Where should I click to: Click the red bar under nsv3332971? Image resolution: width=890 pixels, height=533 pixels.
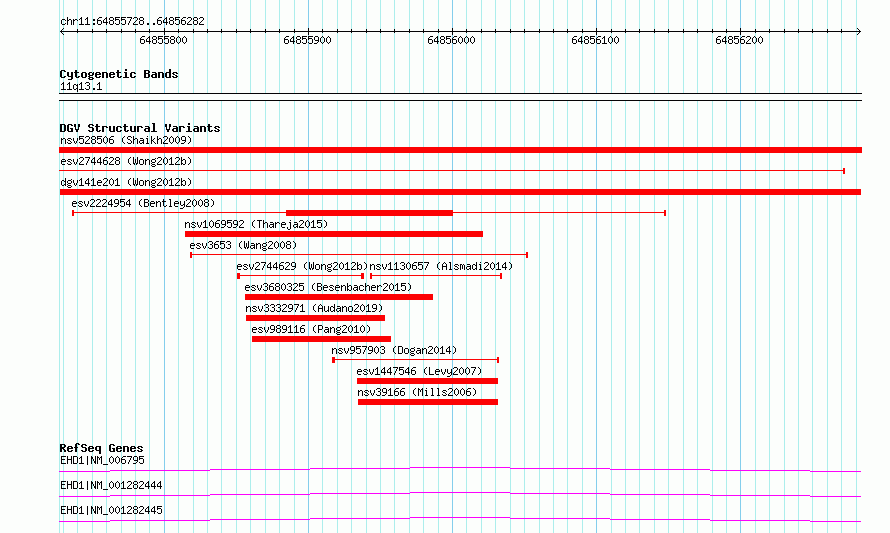click(x=315, y=318)
